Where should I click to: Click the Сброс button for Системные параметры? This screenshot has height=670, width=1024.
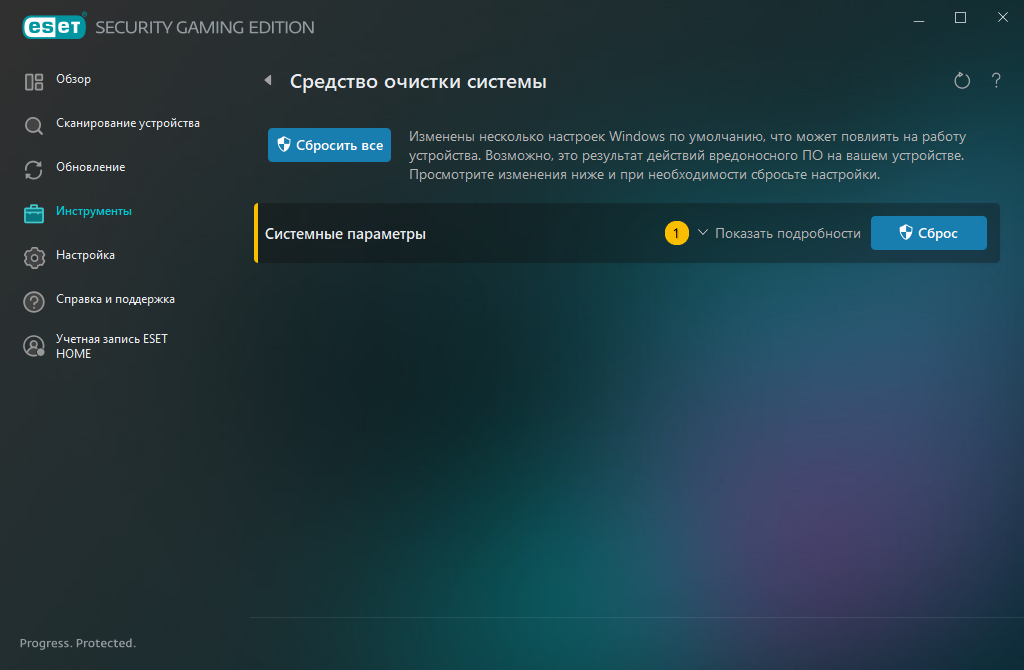pos(929,233)
